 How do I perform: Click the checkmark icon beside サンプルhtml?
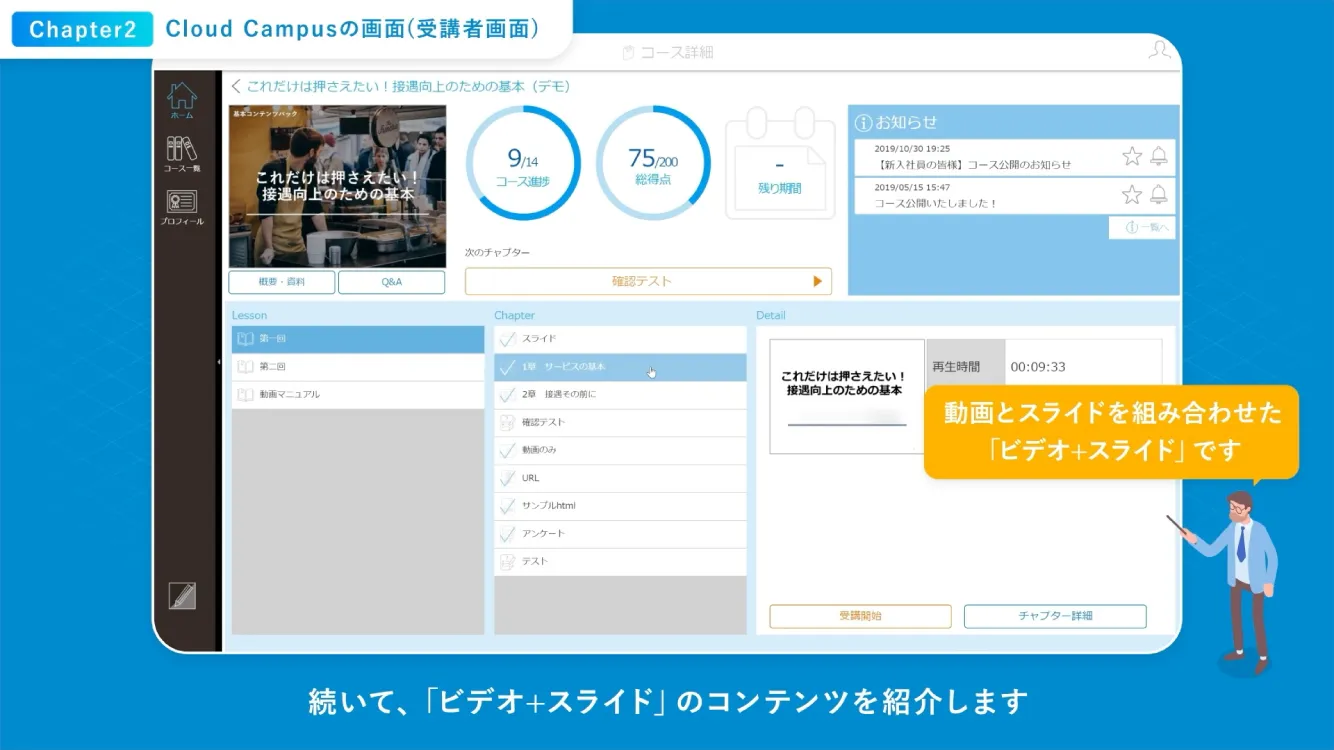(507, 506)
